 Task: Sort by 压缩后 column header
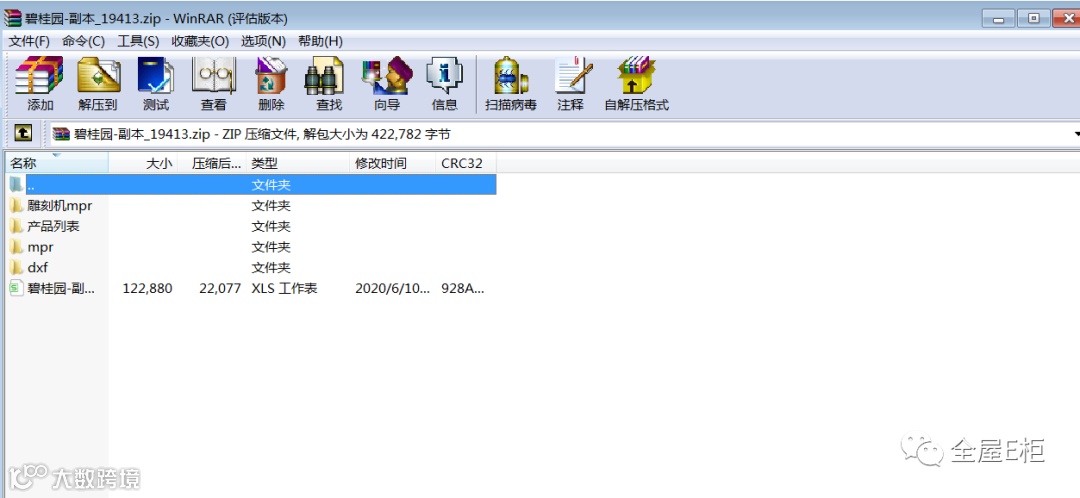coord(212,163)
